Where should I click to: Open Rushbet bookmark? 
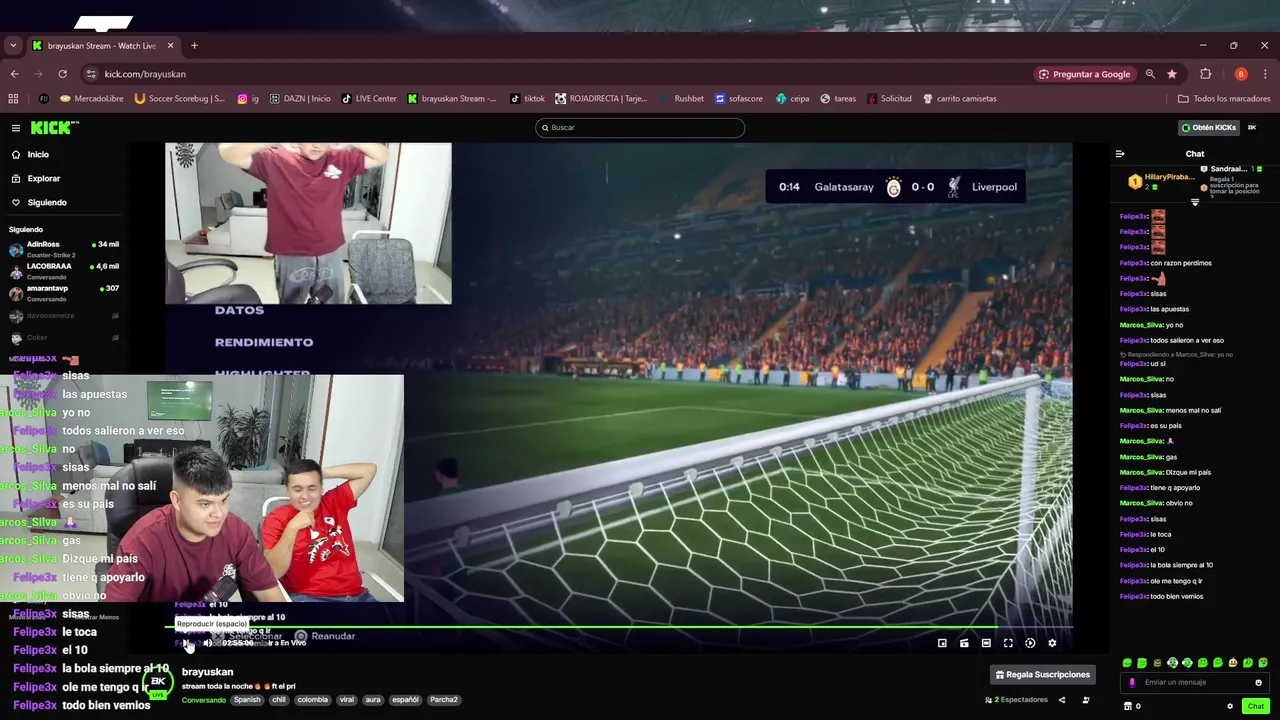[x=681, y=98]
